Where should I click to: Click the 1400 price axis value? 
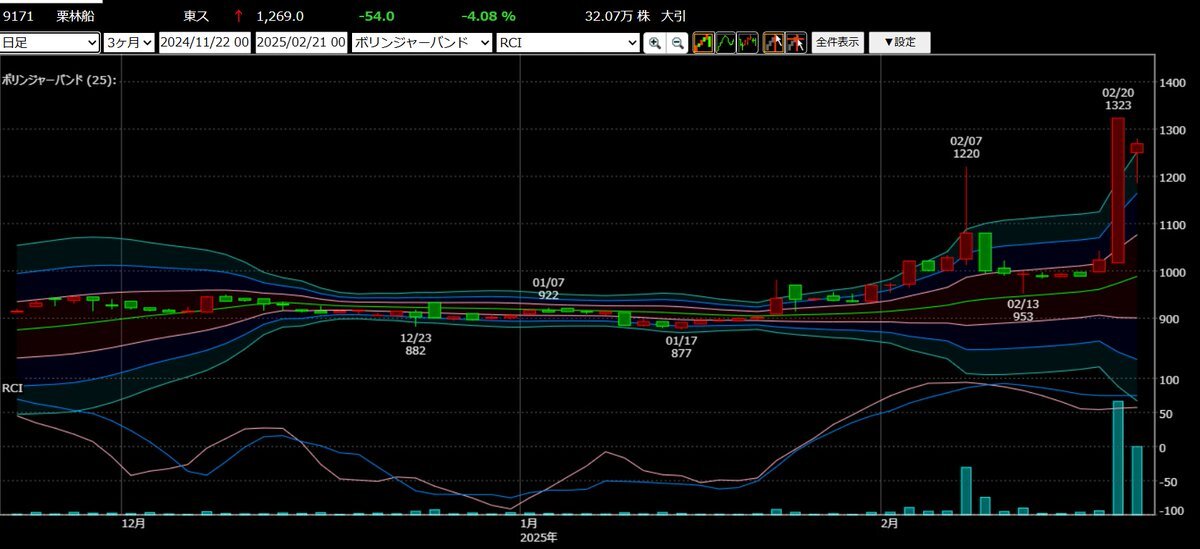pos(1172,84)
